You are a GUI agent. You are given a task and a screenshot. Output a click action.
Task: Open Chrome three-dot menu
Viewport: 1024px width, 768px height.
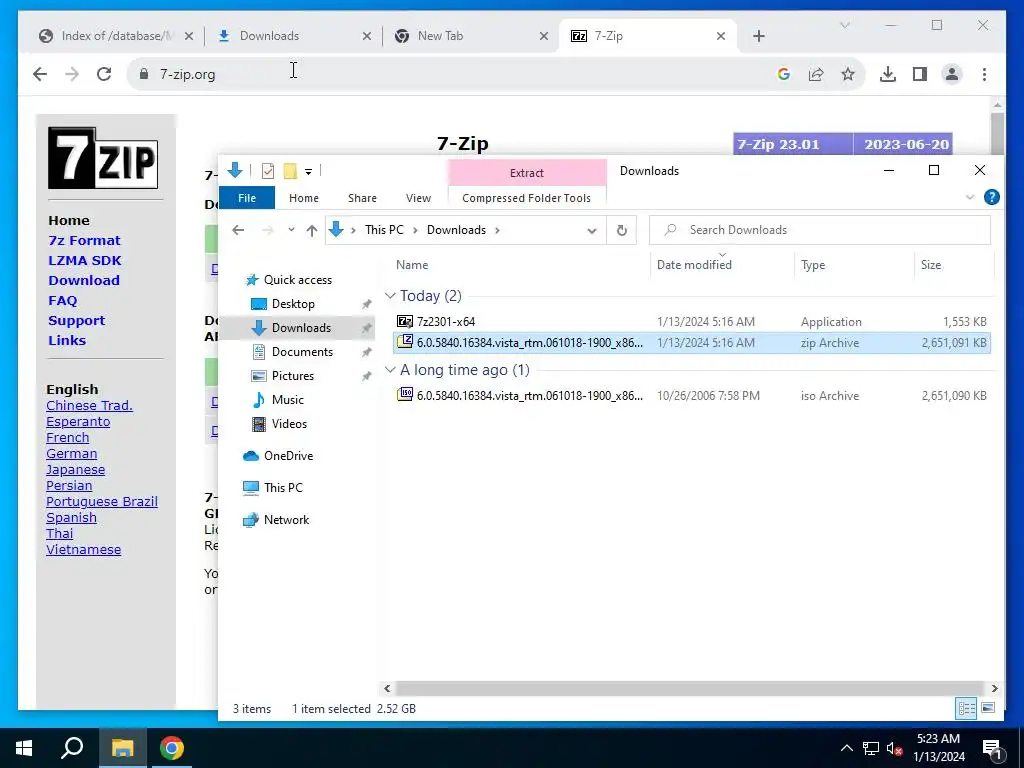(x=984, y=74)
